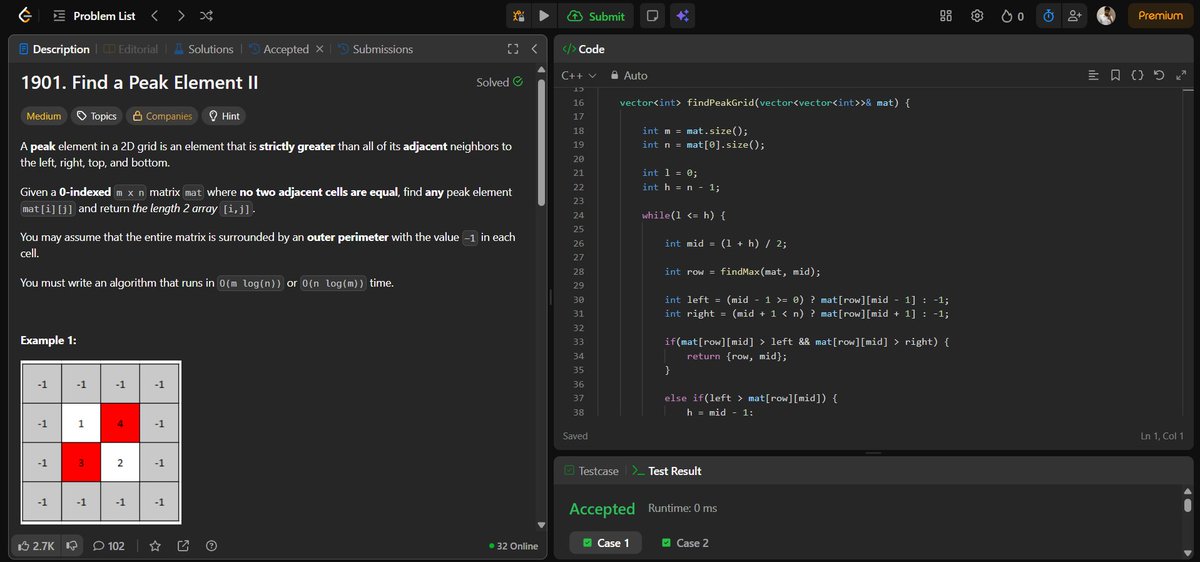Toggle the Auto mode lock
This screenshot has width=1200, height=562.
click(x=629, y=75)
